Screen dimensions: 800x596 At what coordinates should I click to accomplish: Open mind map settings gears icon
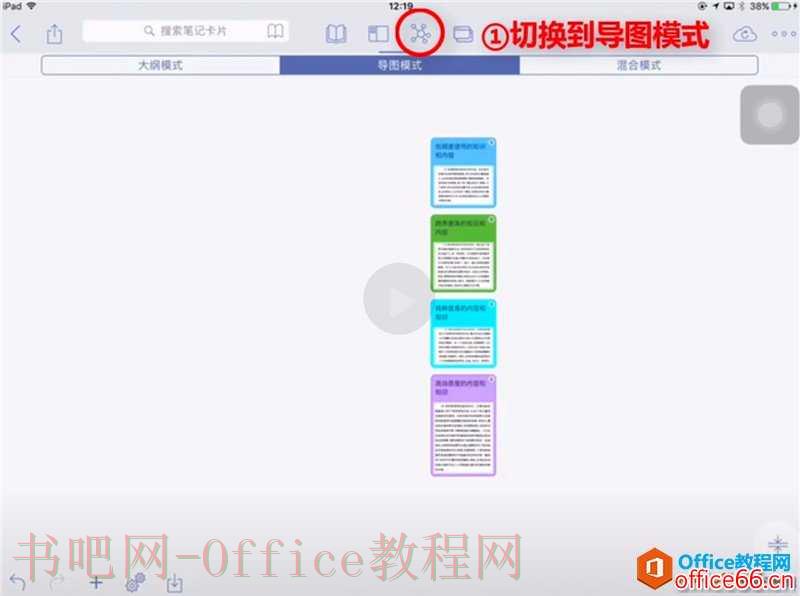click(x=135, y=582)
